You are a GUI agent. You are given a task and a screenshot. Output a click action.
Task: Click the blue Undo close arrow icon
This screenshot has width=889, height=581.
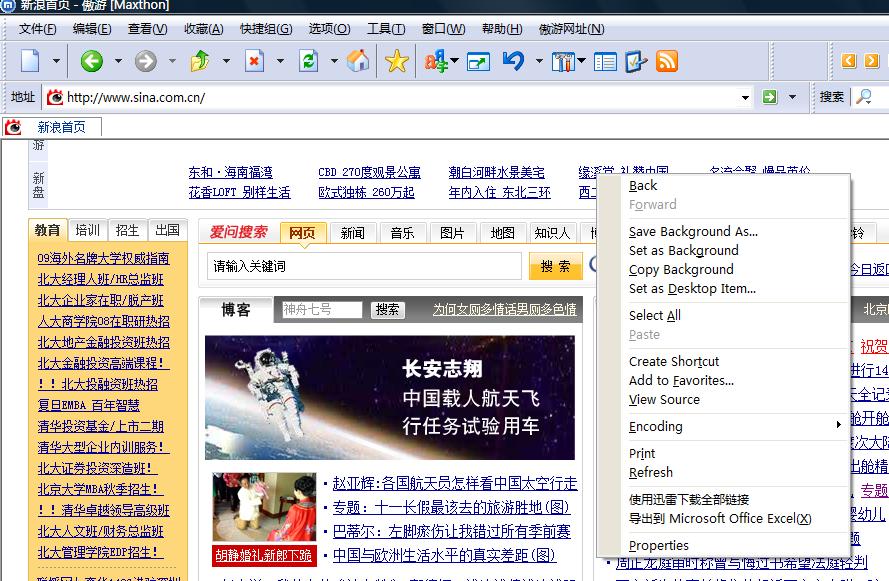(x=514, y=62)
